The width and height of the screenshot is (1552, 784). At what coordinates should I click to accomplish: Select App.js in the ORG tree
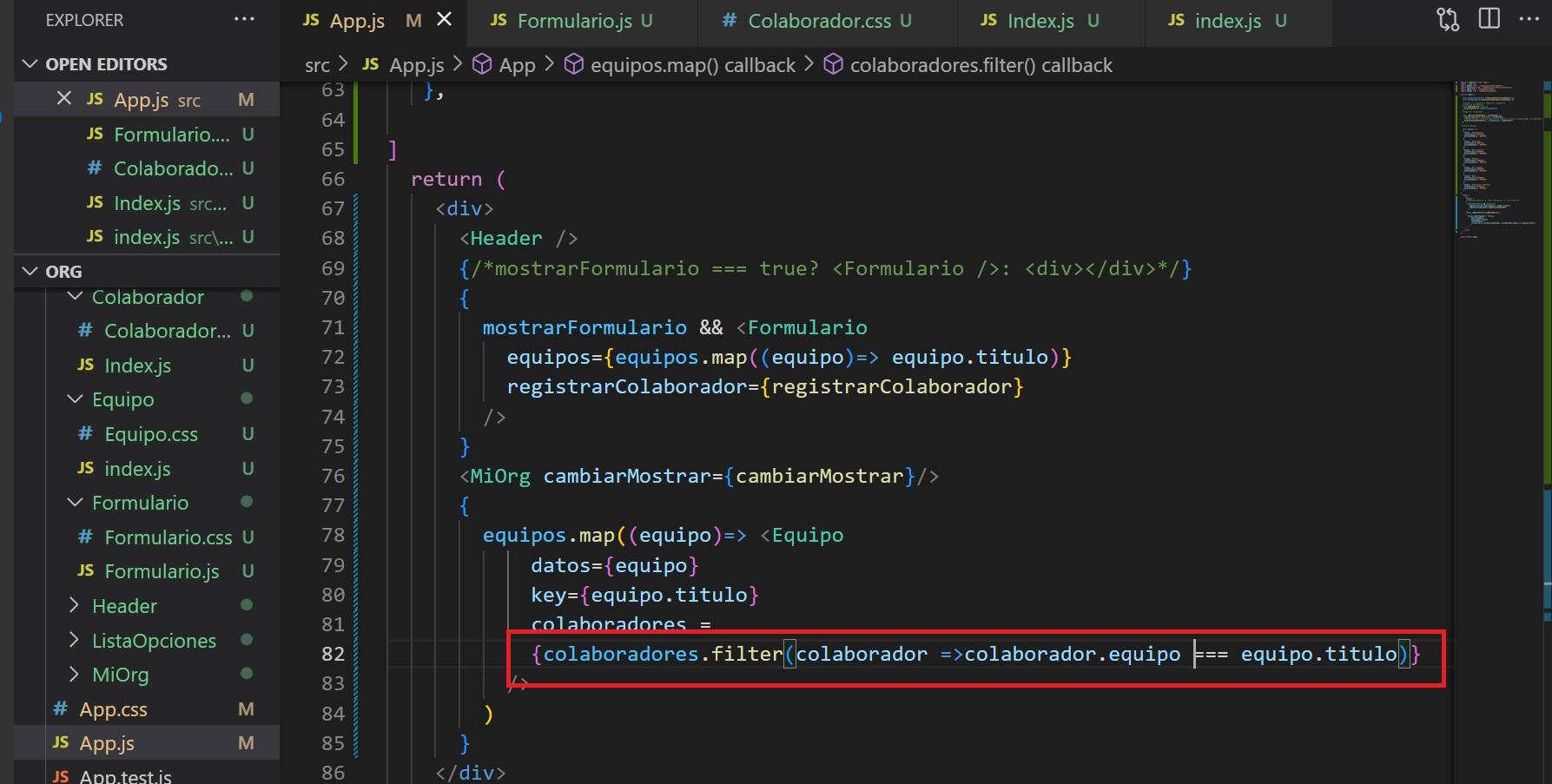[x=148, y=743]
